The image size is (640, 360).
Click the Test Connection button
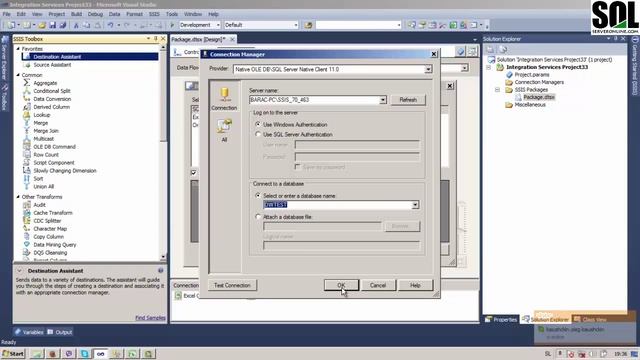pyautogui.click(x=232, y=285)
